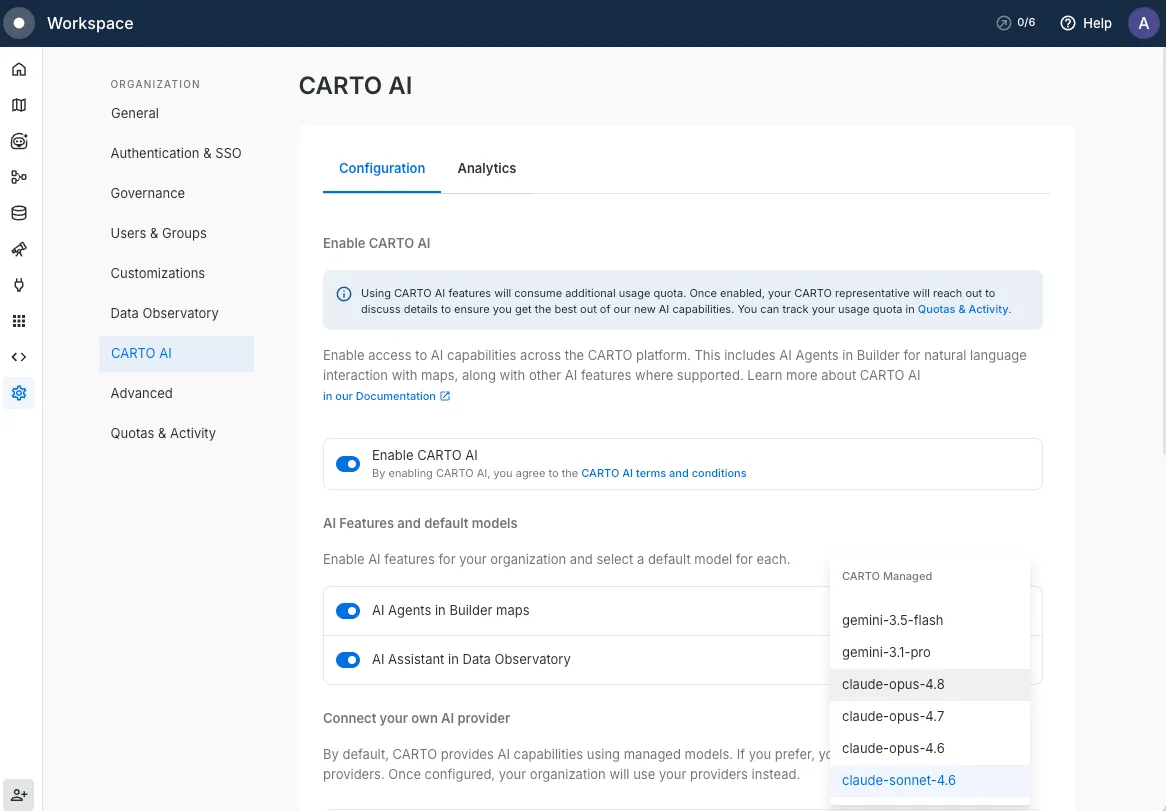Open Customizations settings
This screenshot has height=811, width=1166.
[x=176, y=274]
